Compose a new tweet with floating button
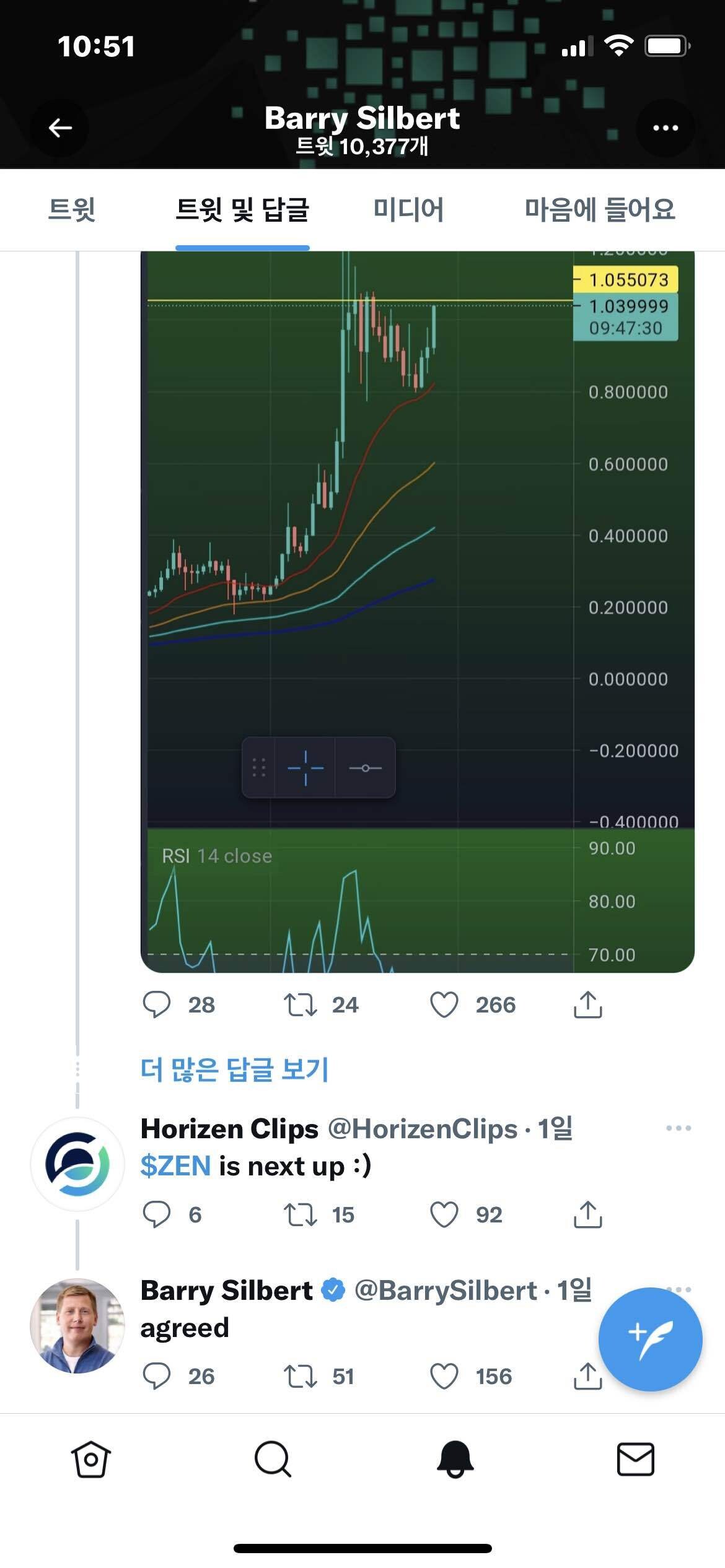This screenshot has width=725, height=1568. [x=650, y=1338]
